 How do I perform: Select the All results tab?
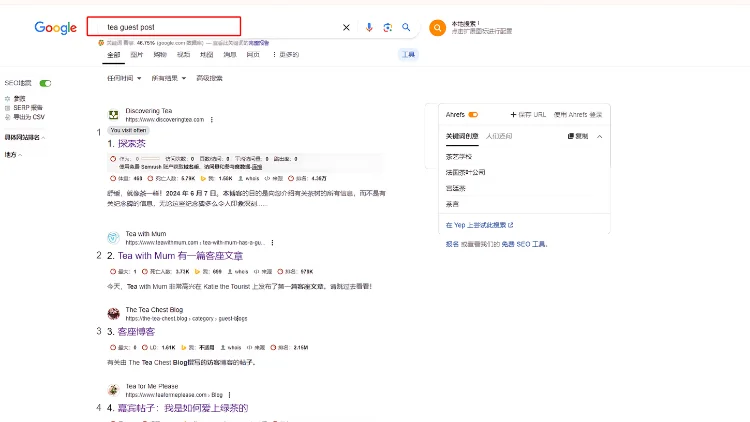[x=114, y=55]
